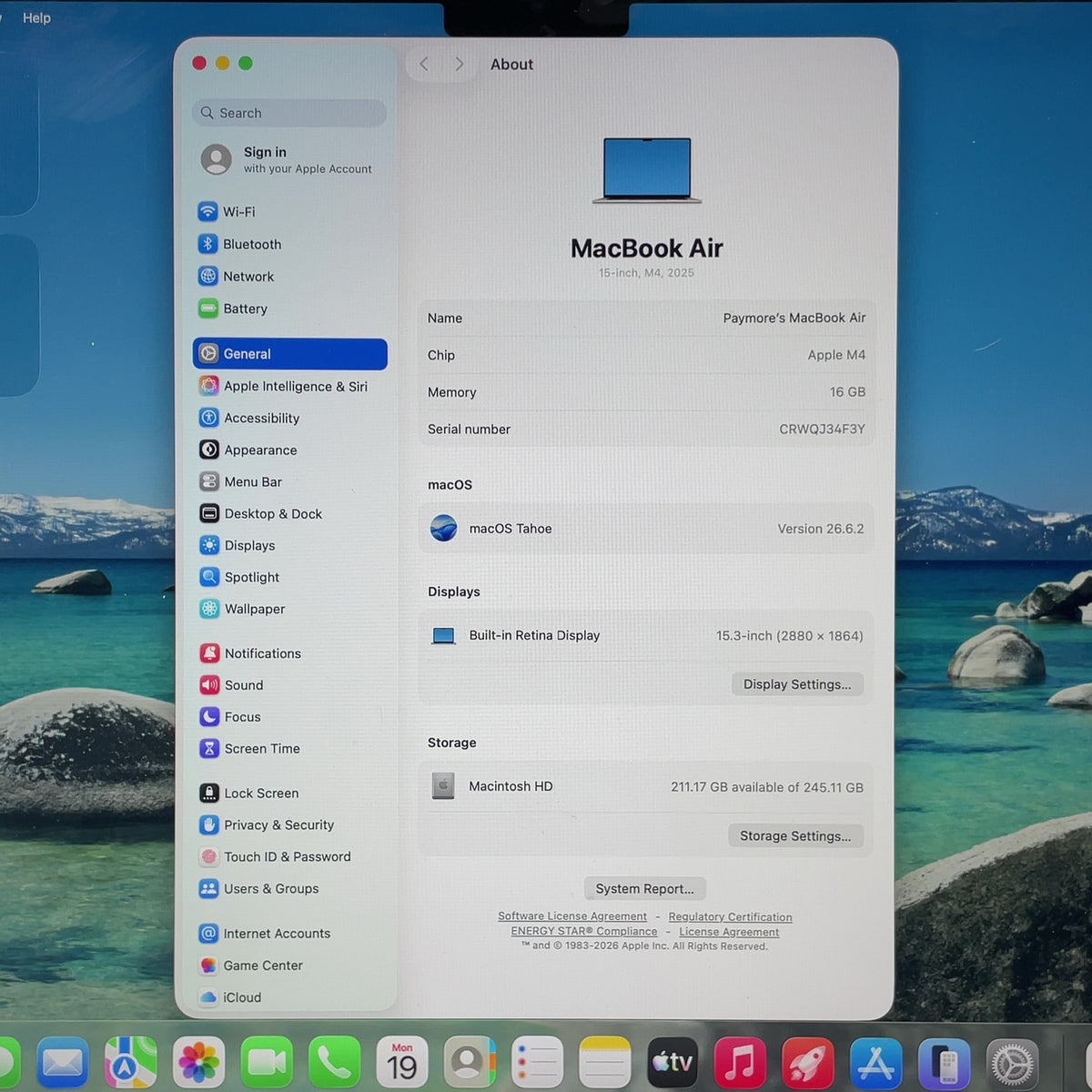Viewport: 1092px width, 1092px height.
Task: Click the Paymore's MacBook Air name value
Action: tap(794, 318)
